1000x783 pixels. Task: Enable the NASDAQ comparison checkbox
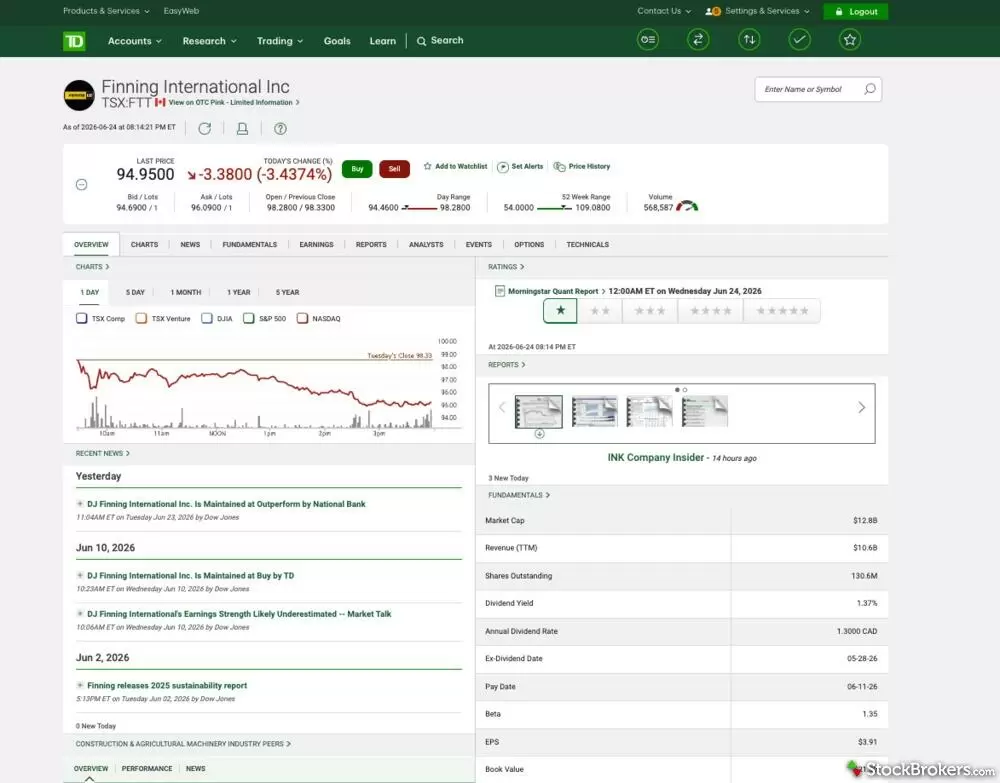click(x=302, y=318)
